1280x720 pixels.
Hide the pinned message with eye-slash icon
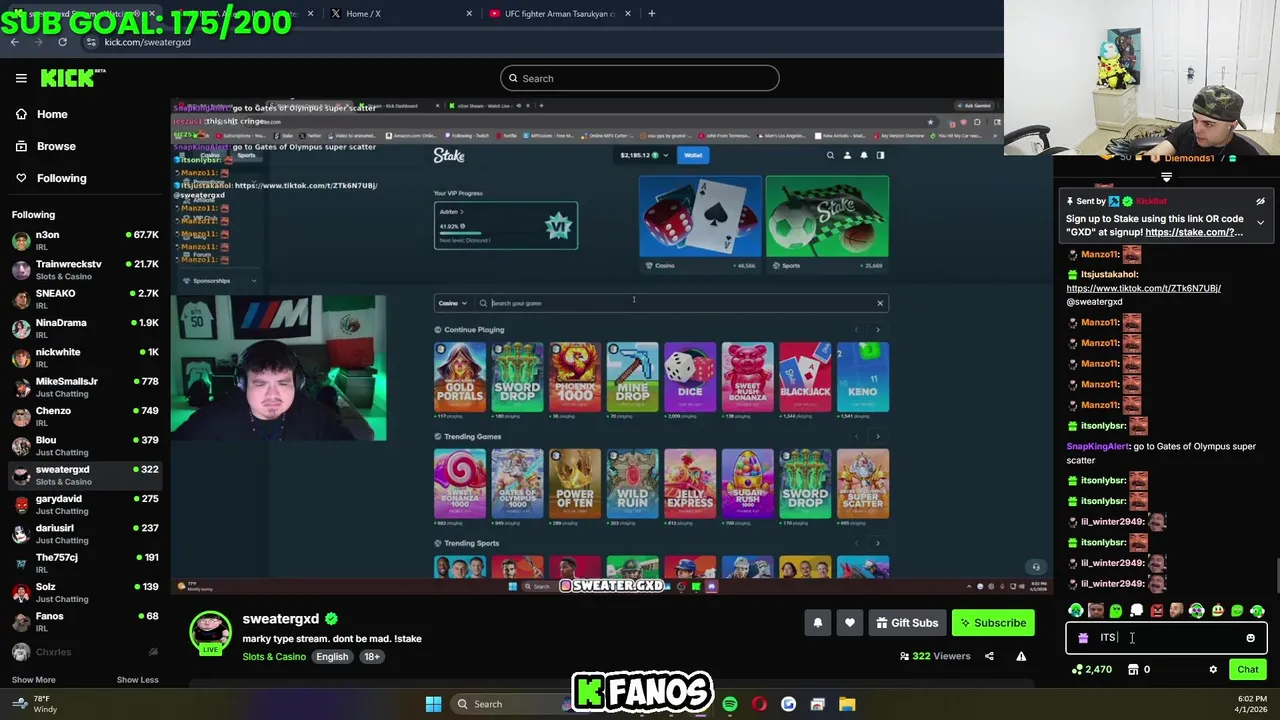pyautogui.click(x=1260, y=201)
